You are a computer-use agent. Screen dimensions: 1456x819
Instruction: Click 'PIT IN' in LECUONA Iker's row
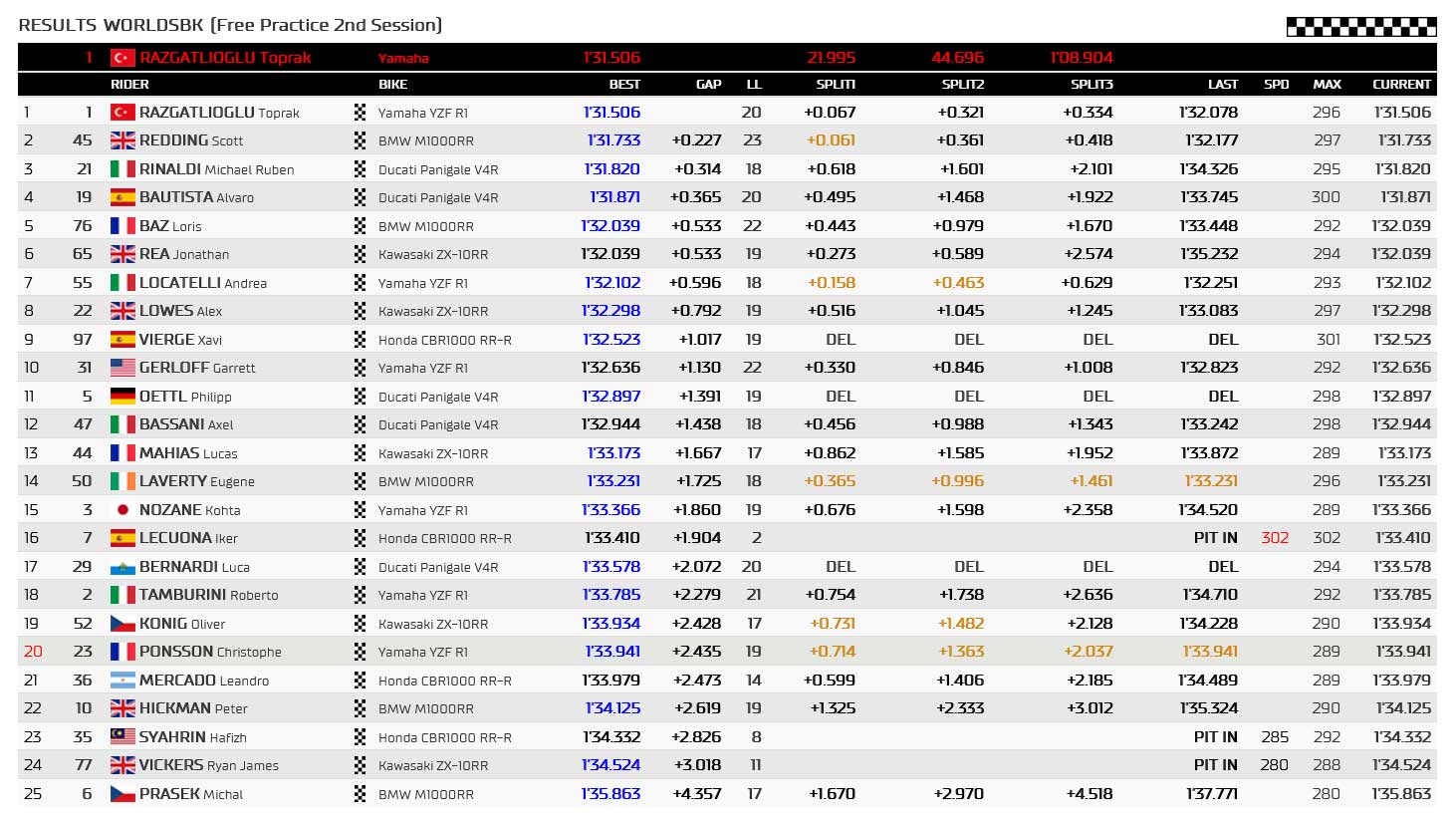point(1216,538)
